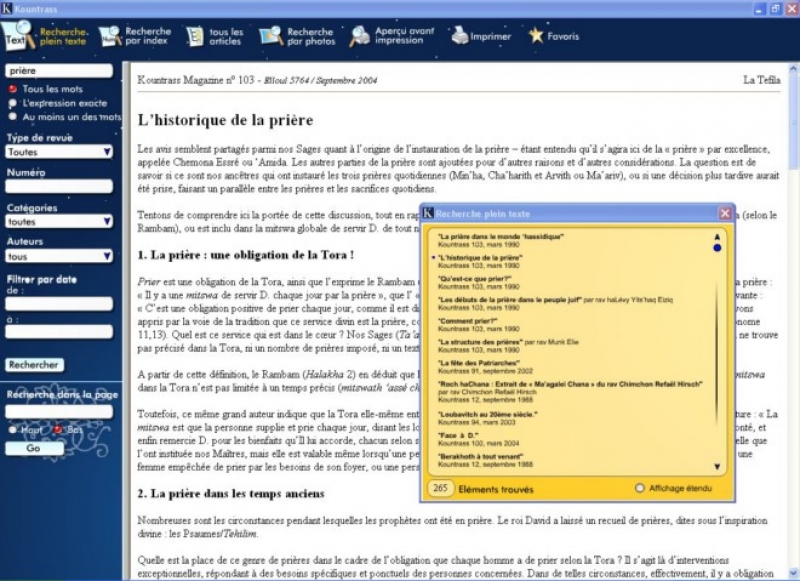Minimize the Kountrass window
Viewport: 800px width, 581px height.
pos(760,9)
